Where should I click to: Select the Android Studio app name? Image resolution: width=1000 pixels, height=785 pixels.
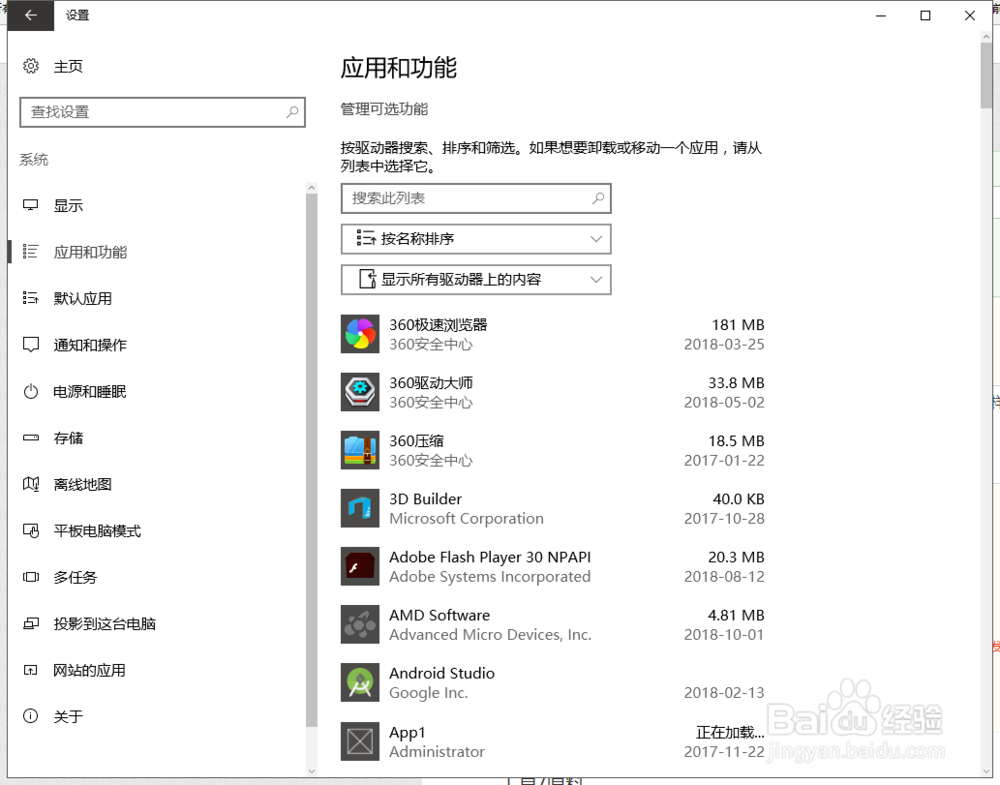click(x=442, y=673)
